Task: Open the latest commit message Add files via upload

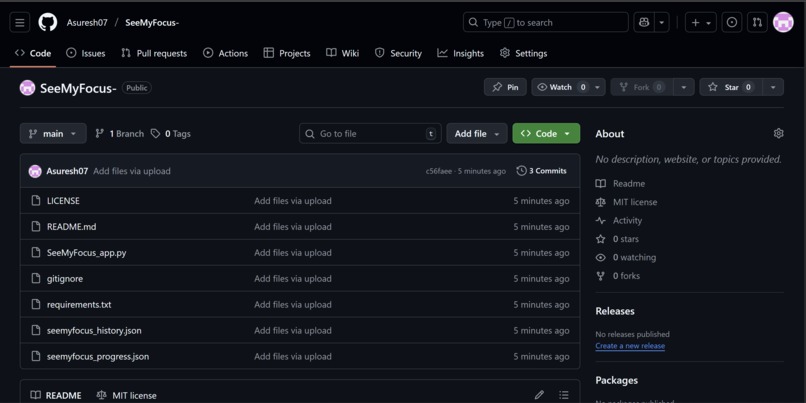Action: [x=132, y=171]
